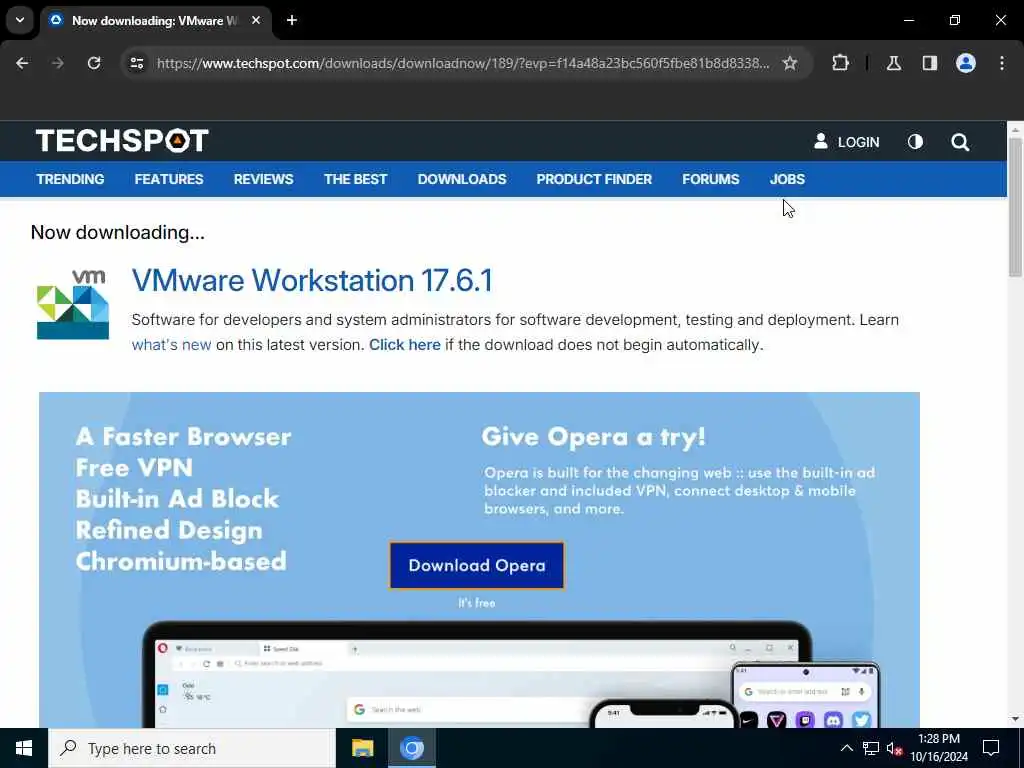This screenshot has width=1024, height=768.
Task: Open site information icon in address bar
Action: [136, 63]
